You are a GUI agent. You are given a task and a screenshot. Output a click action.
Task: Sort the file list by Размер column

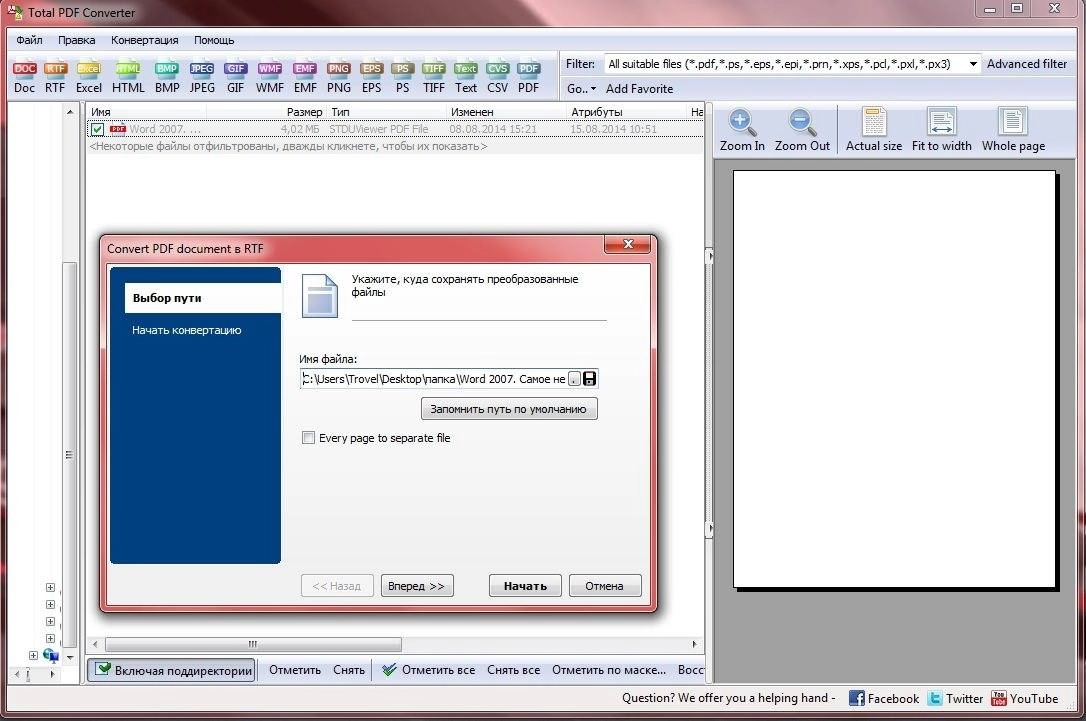[x=265, y=112]
